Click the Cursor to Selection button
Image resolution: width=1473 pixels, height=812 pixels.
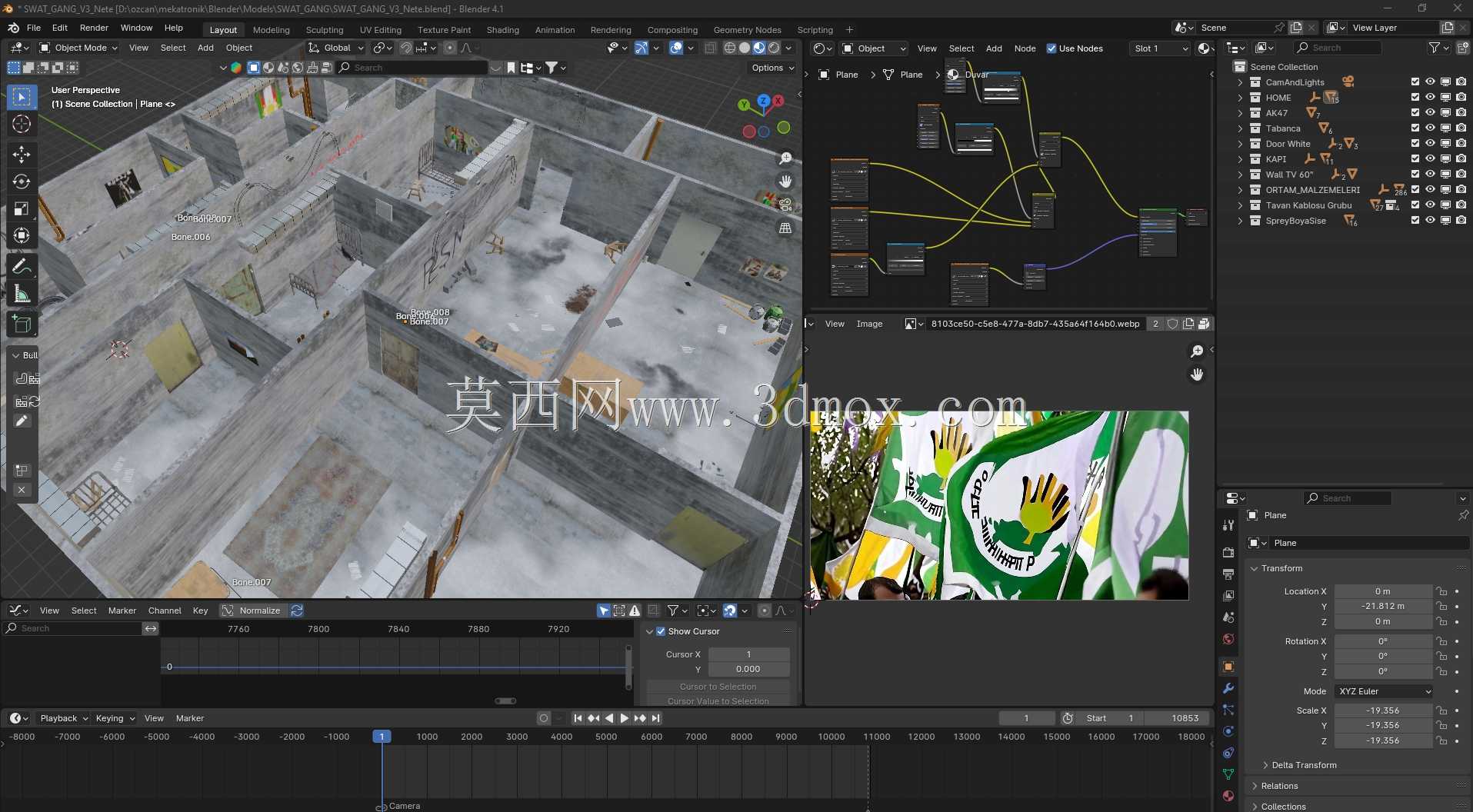click(x=718, y=687)
